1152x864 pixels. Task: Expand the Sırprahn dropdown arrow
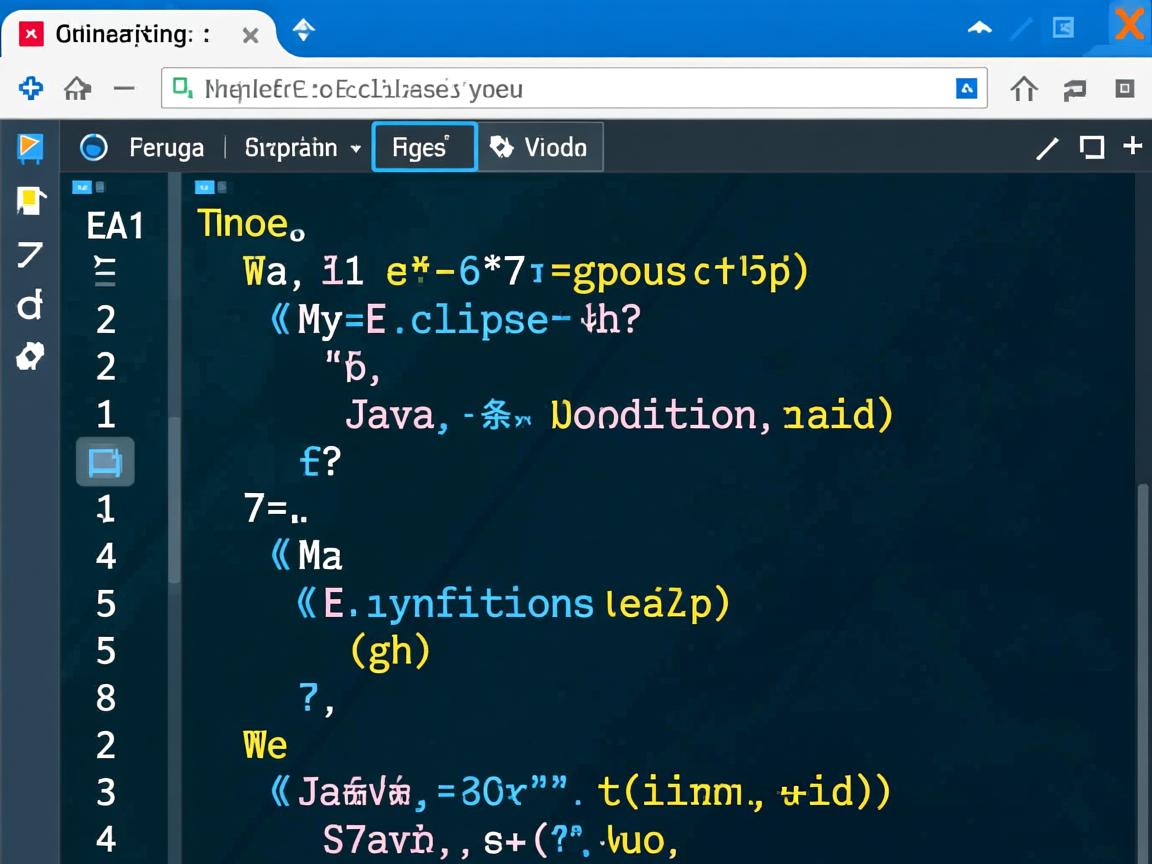coord(355,149)
